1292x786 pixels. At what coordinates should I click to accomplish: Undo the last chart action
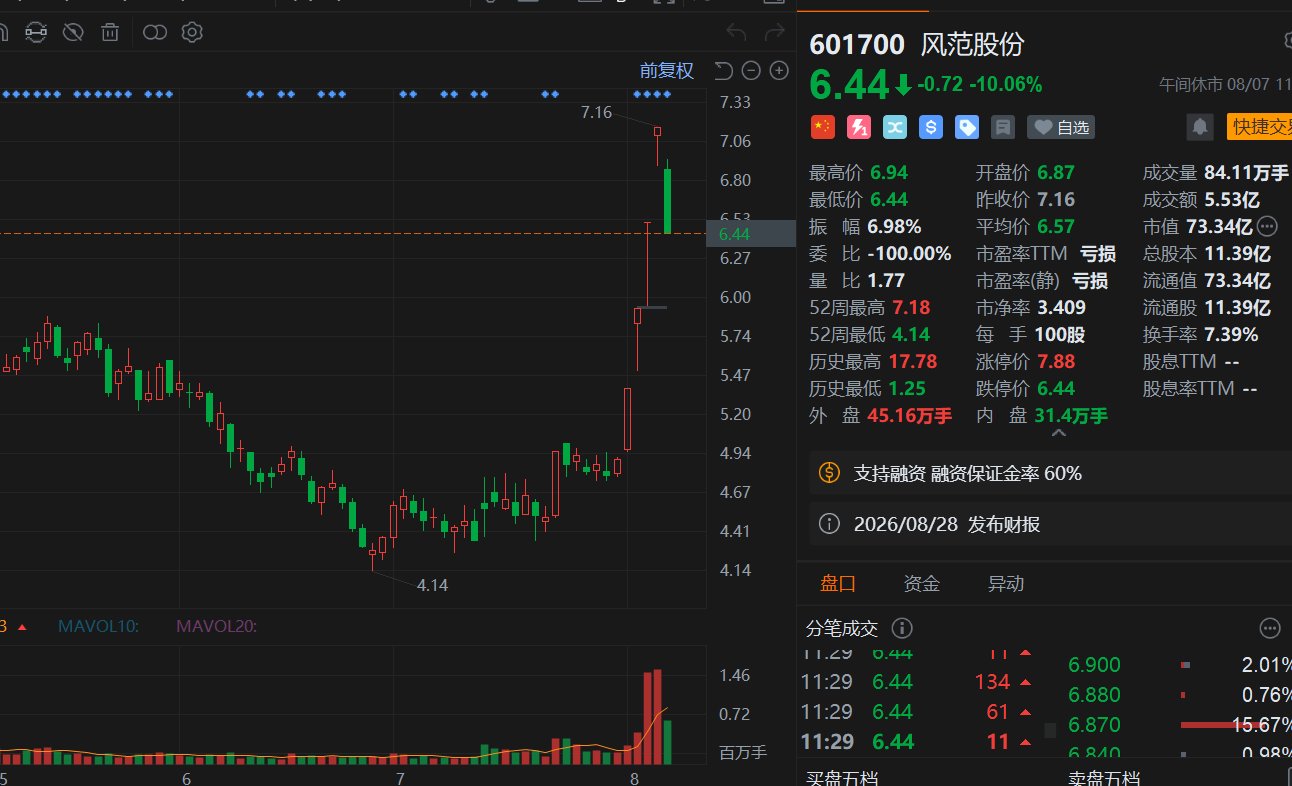tap(736, 33)
